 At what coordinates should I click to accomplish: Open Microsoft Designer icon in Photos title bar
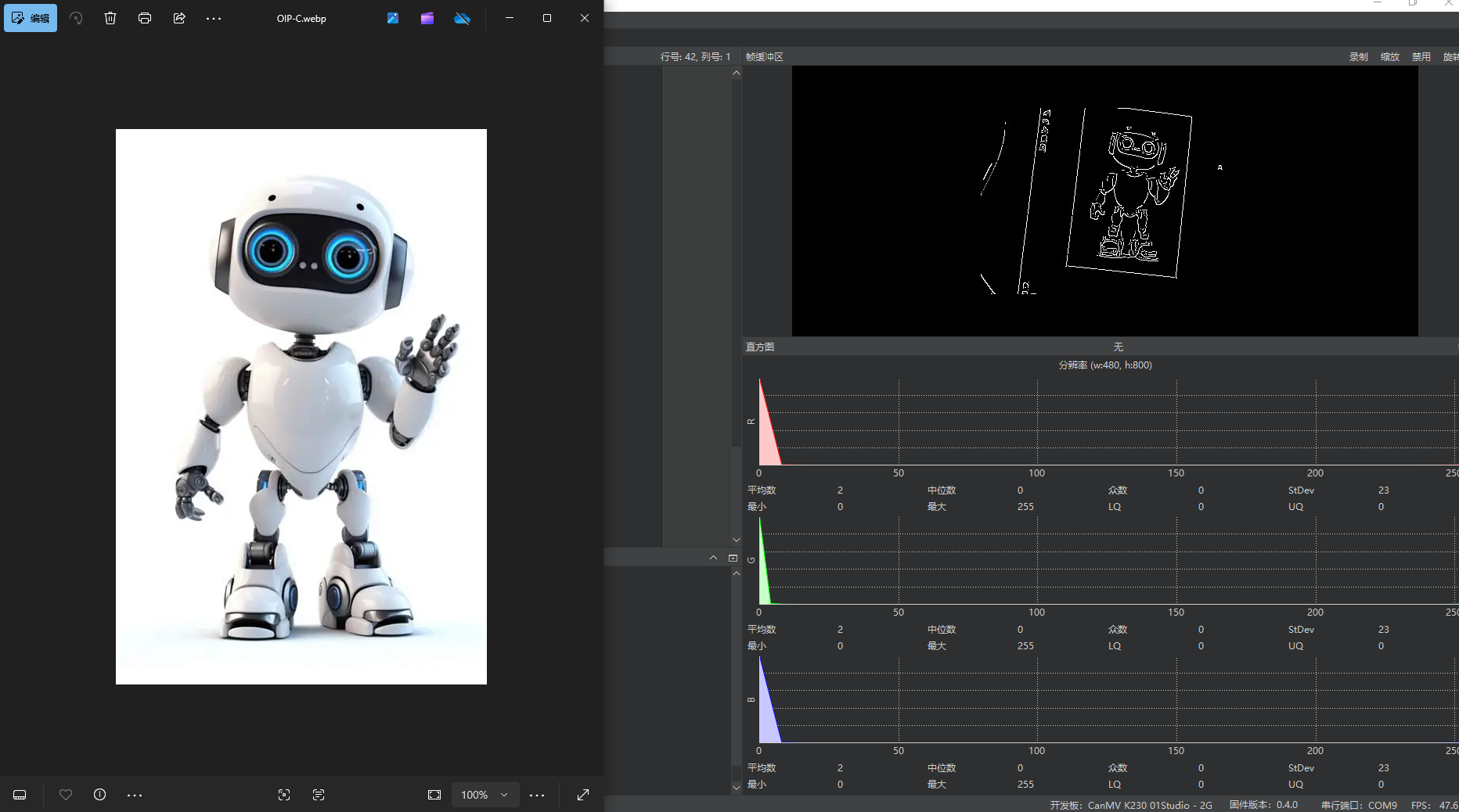393,18
